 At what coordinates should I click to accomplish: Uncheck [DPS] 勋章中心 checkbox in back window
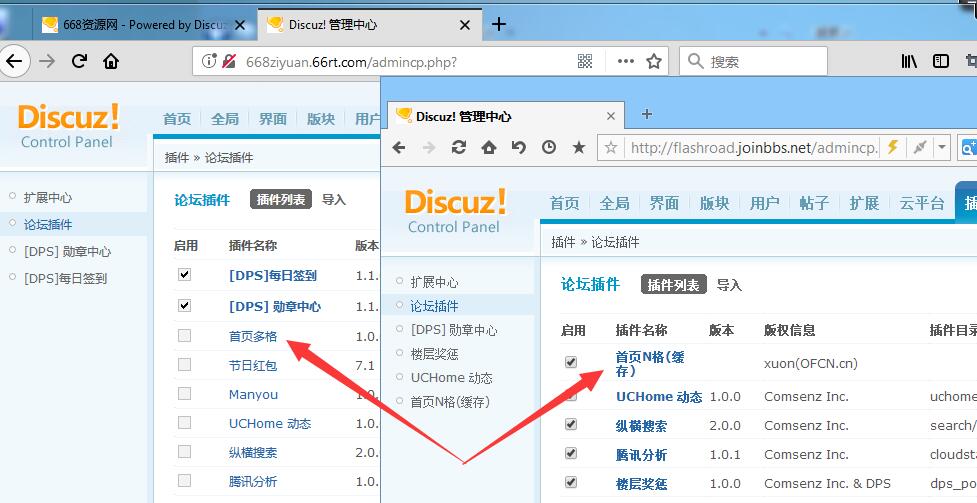(184, 305)
